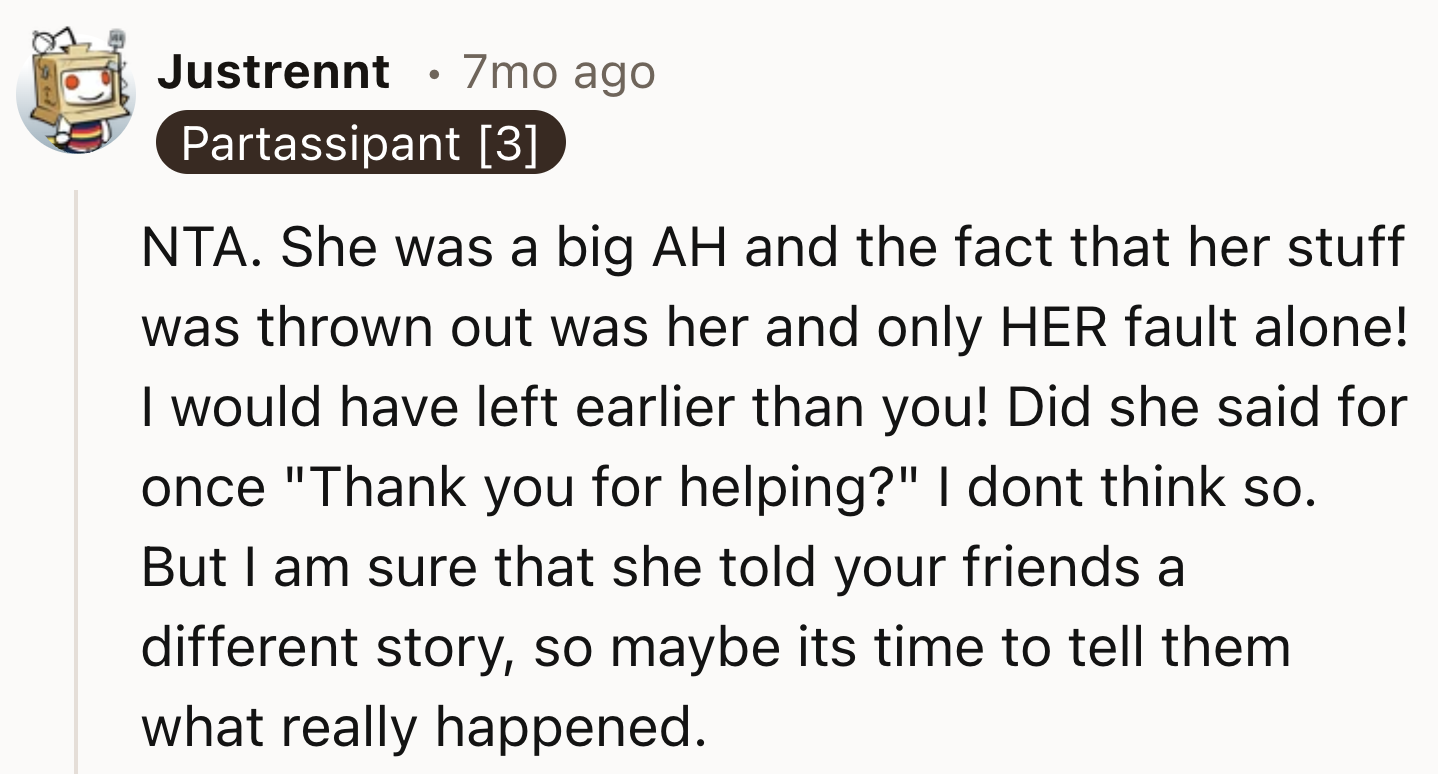Click the last line "what really happened."
Screen dimensions: 1438x774
coord(416,728)
